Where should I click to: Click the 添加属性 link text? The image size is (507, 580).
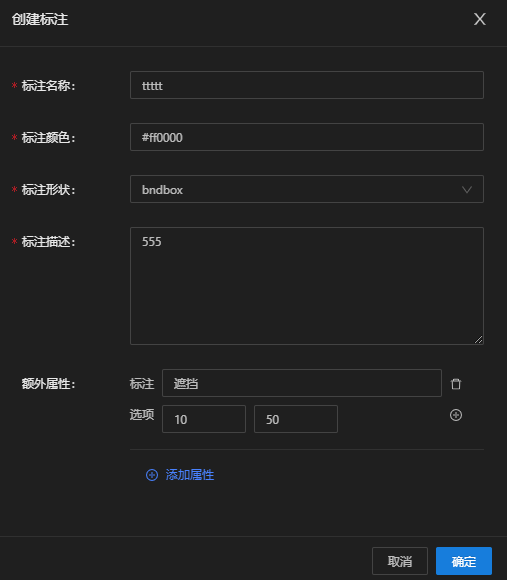190,475
